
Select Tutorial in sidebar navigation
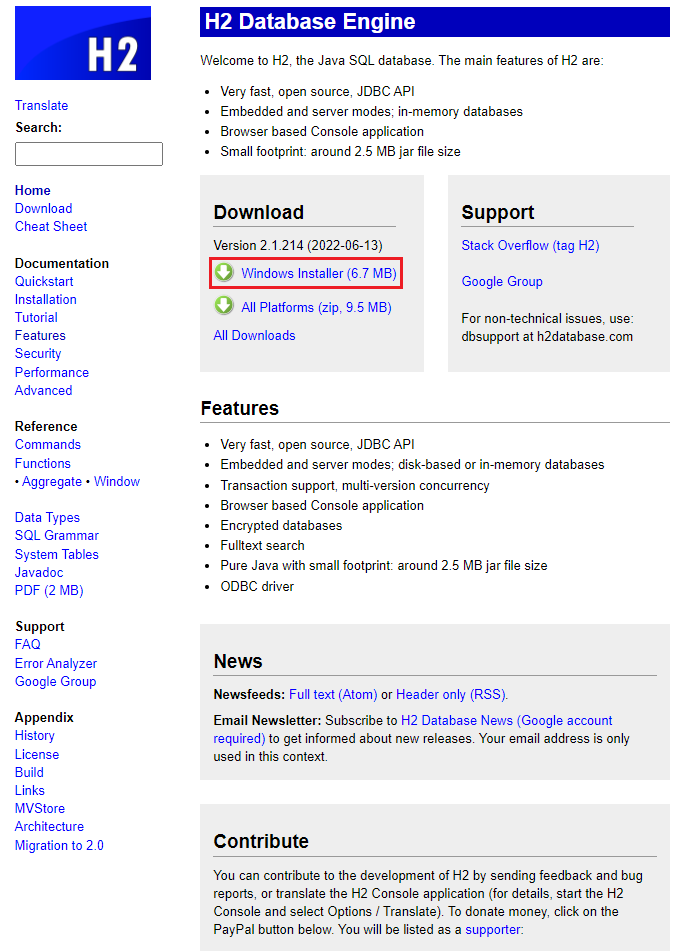36,317
